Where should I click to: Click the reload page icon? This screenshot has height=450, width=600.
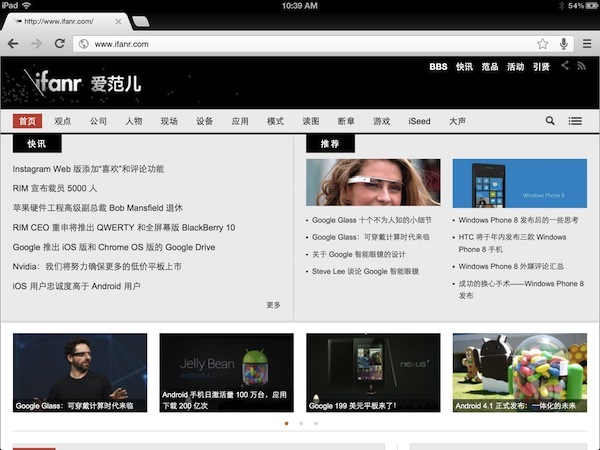click(x=60, y=44)
